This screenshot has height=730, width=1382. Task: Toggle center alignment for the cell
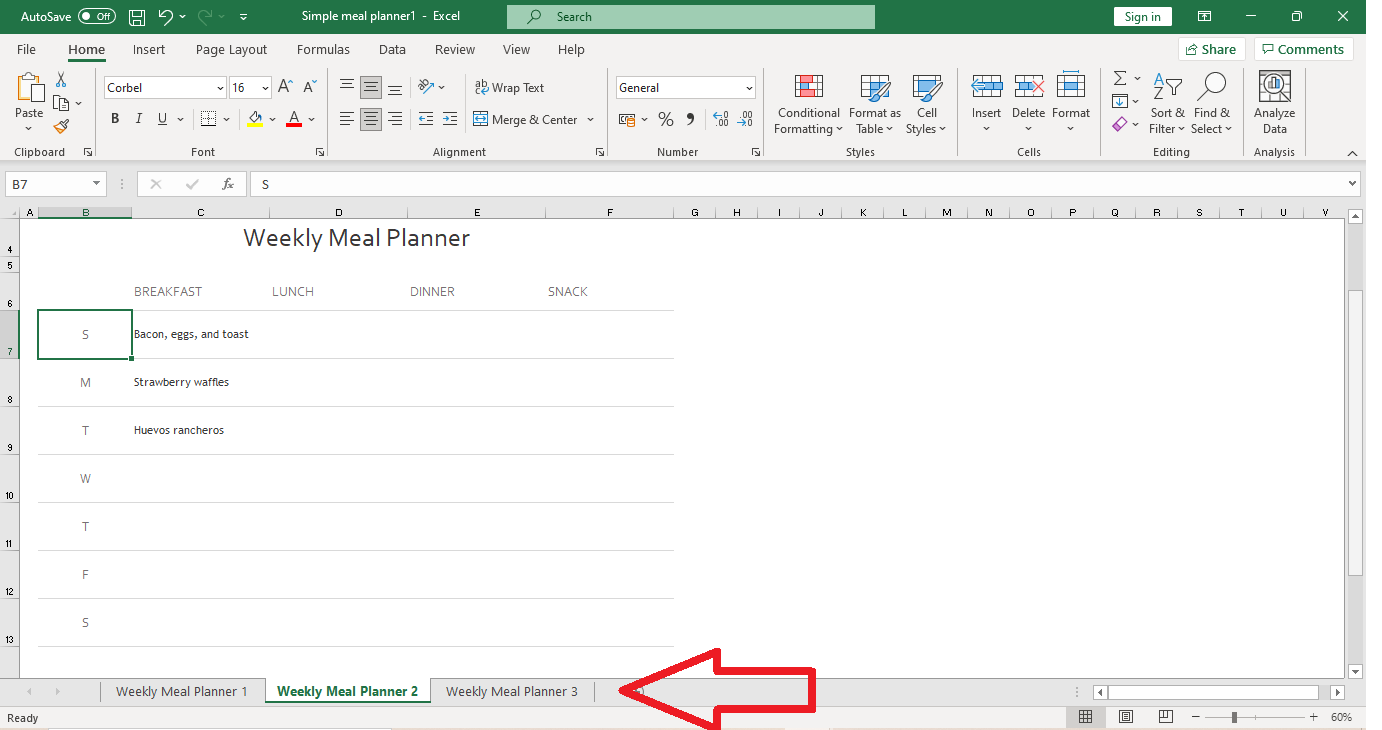(370, 118)
